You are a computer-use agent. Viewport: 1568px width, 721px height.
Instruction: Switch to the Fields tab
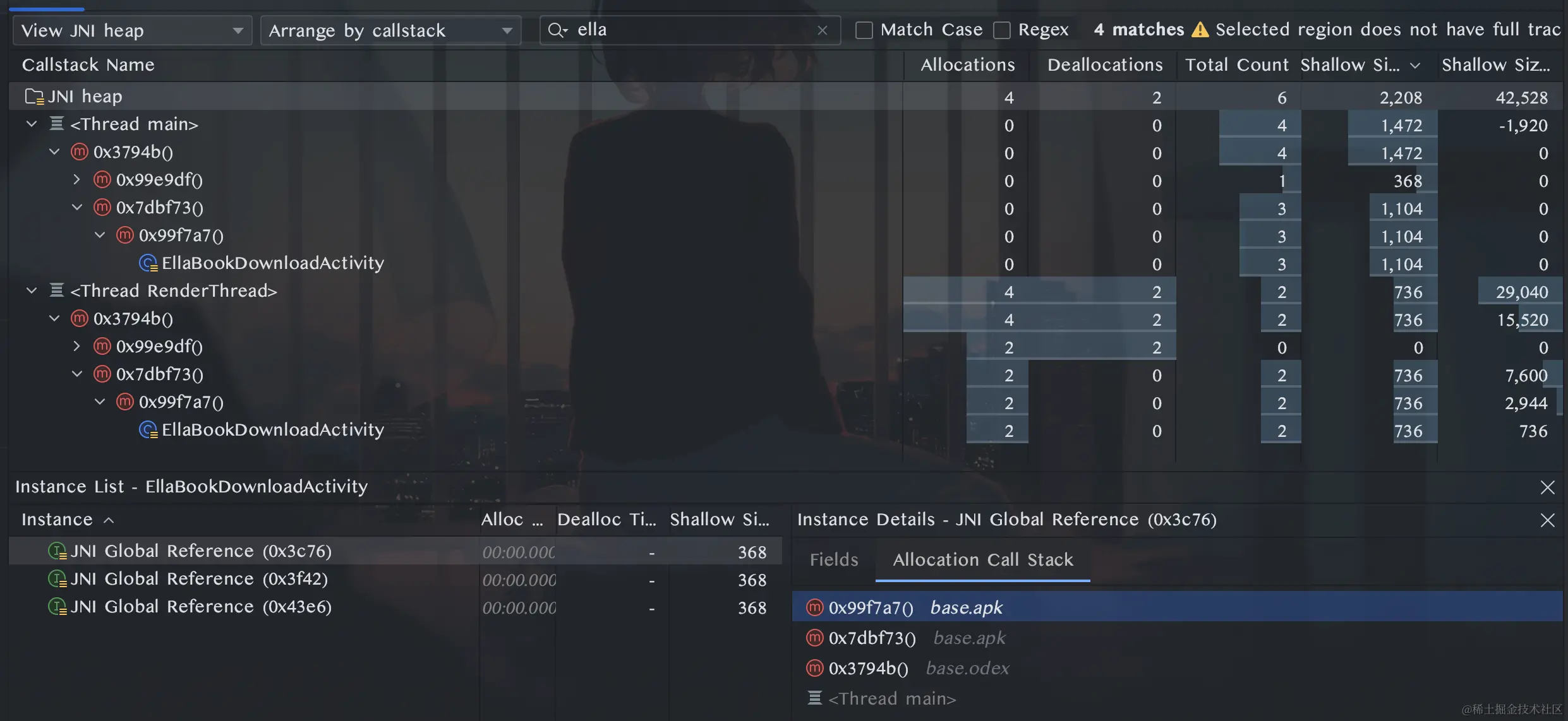(x=834, y=560)
